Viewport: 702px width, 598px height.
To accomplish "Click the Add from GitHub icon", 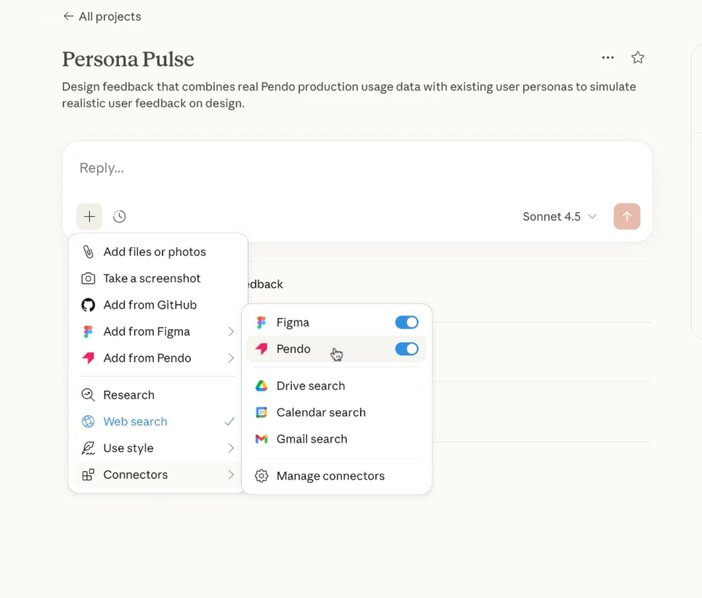I will 88,305.
